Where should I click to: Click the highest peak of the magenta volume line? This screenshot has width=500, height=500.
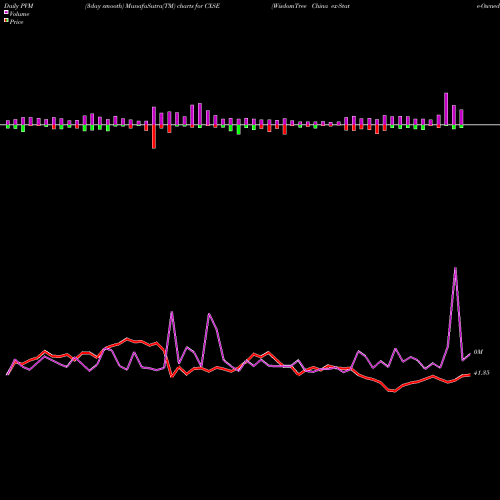coord(455,268)
